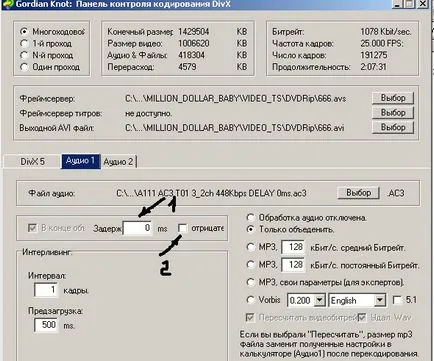Viewport: 434px width, 361px height.
Task: Select MP3 средний Битрейт radio option
Action: (x=251, y=247)
